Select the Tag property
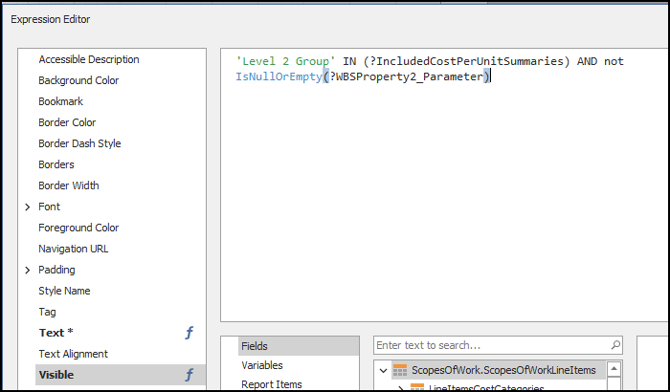 click(47, 312)
